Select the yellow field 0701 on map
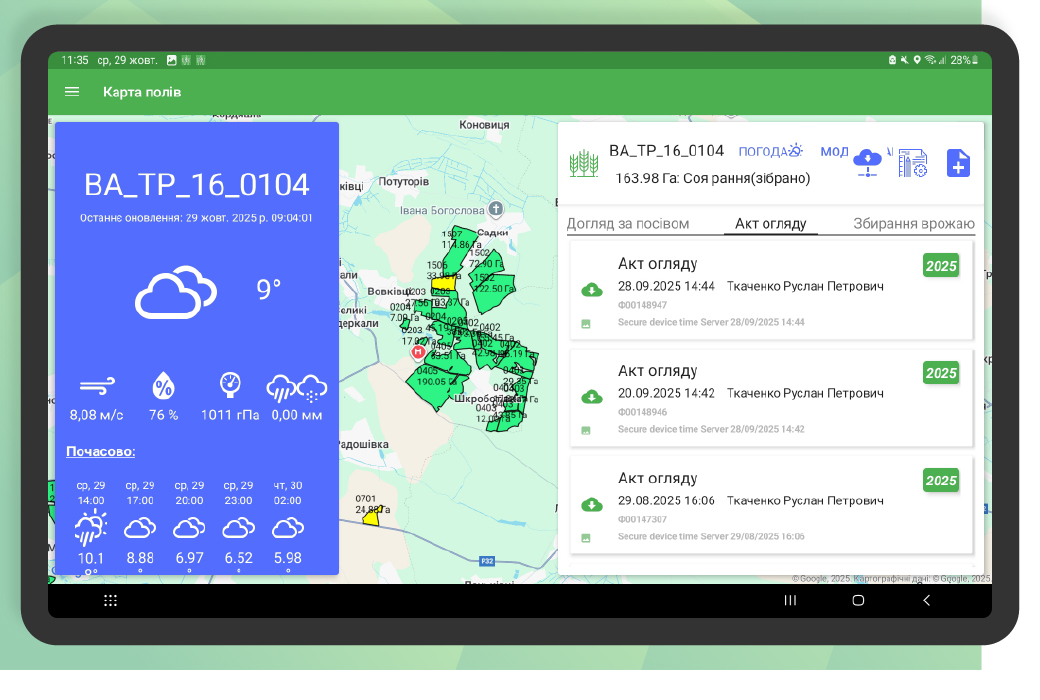Image resolution: width=1040 pixels, height=700 pixels. pyautogui.click(x=371, y=518)
